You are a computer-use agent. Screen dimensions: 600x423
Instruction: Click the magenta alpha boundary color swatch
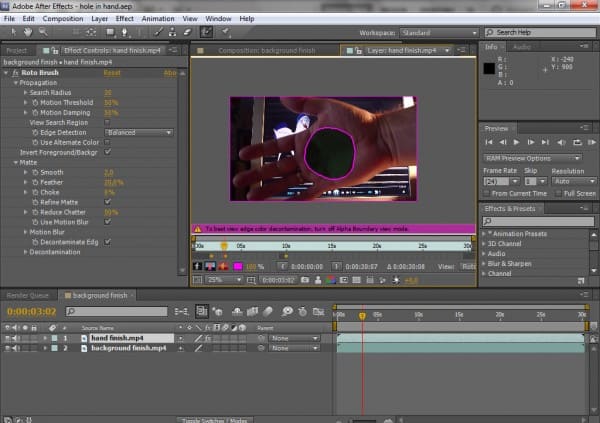point(236,266)
